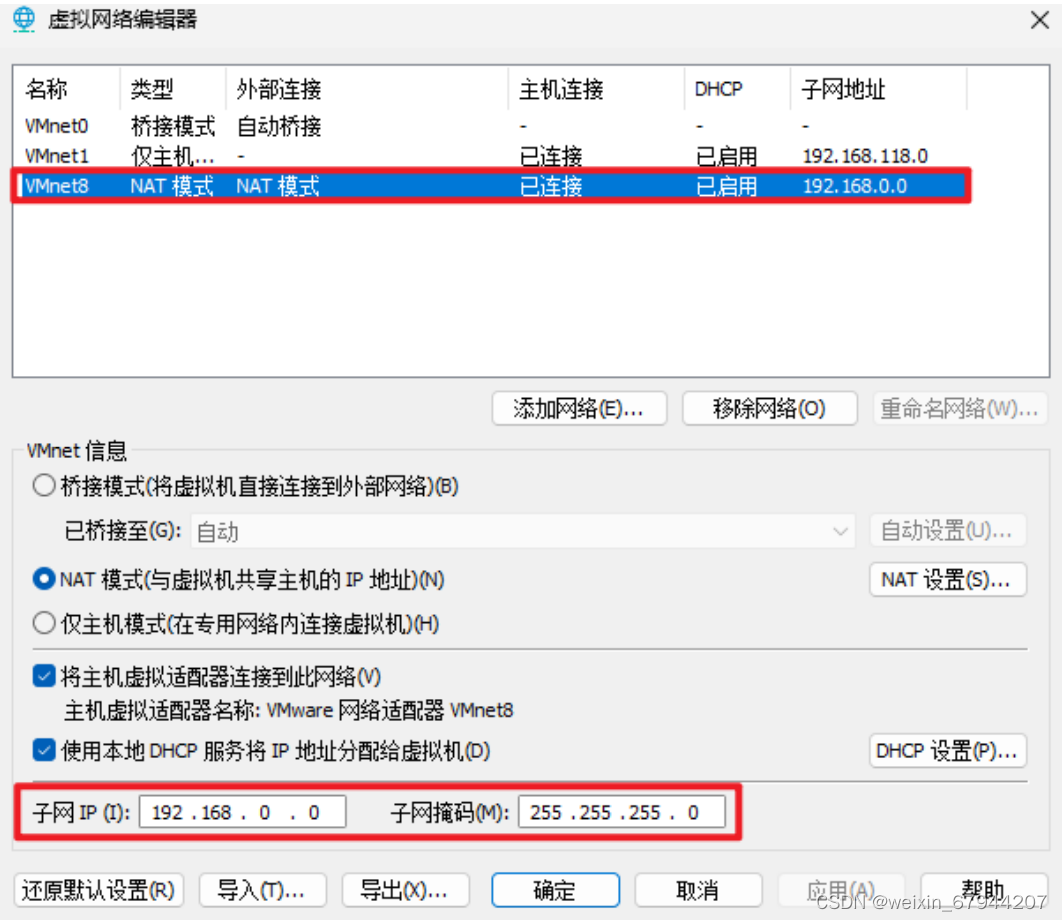The width and height of the screenshot is (1062, 921).
Task: Click the 重命名网络(W)... button
Action: 960,408
